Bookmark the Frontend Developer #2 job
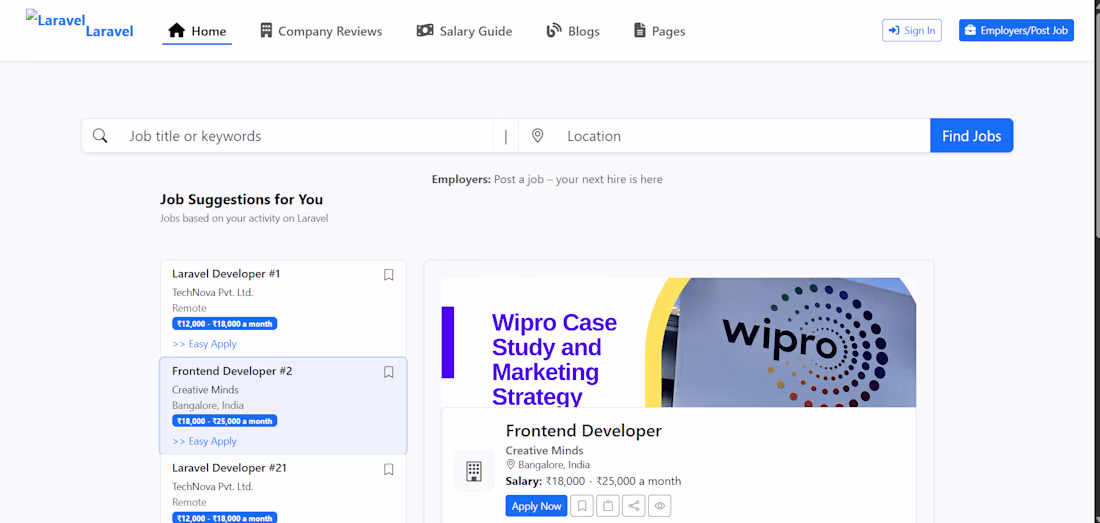The width and height of the screenshot is (1100, 523). coord(389,372)
